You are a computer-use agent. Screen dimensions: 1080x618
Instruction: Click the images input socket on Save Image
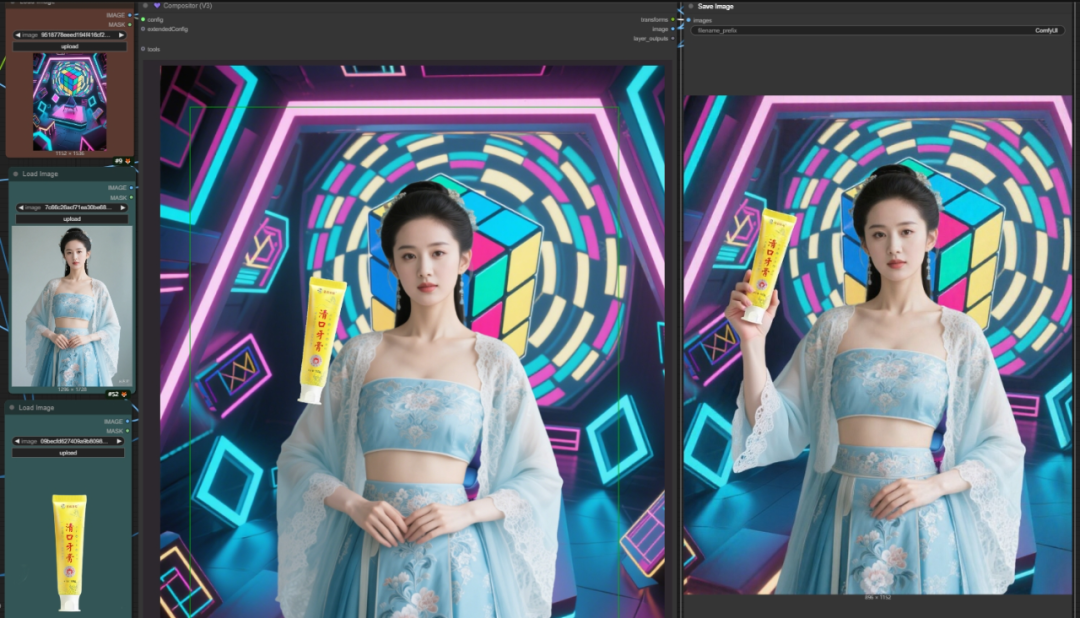tap(688, 20)
